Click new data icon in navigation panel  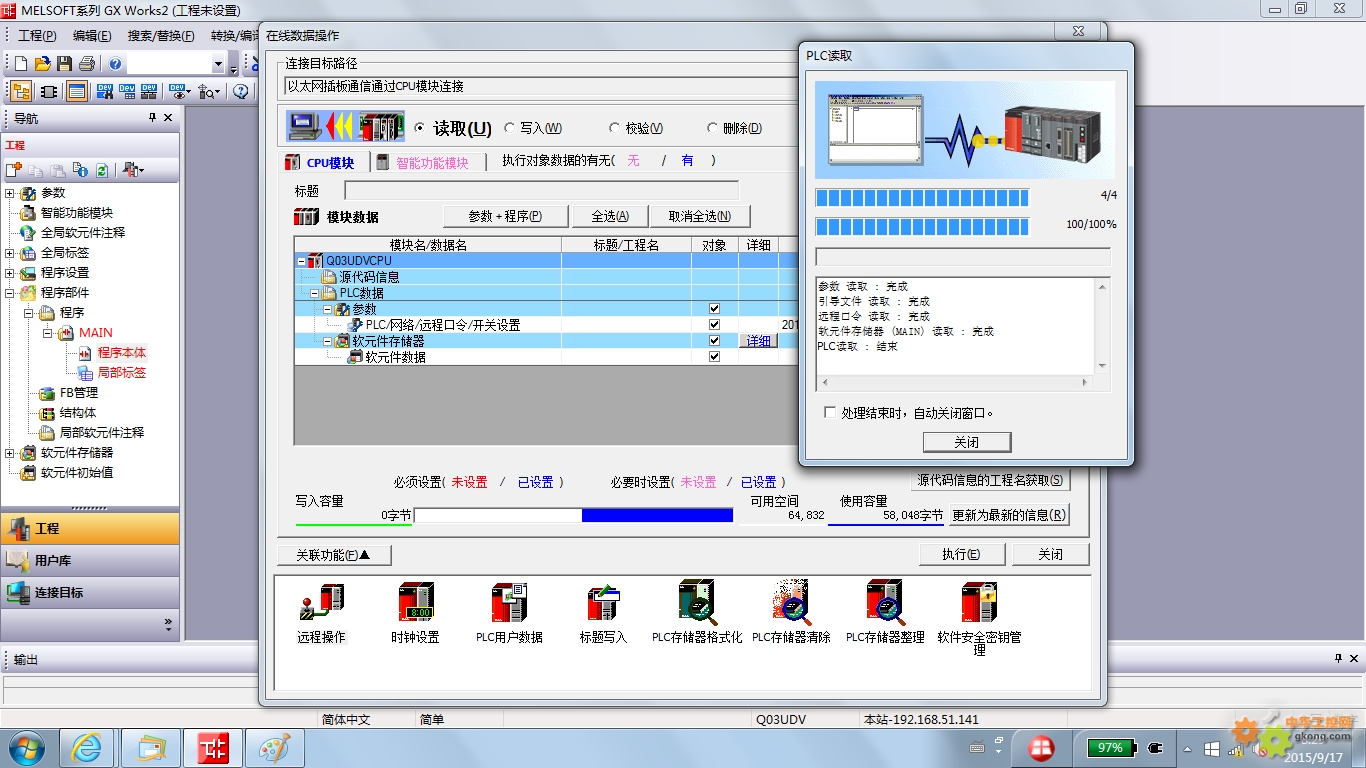(x=14, y=171)
